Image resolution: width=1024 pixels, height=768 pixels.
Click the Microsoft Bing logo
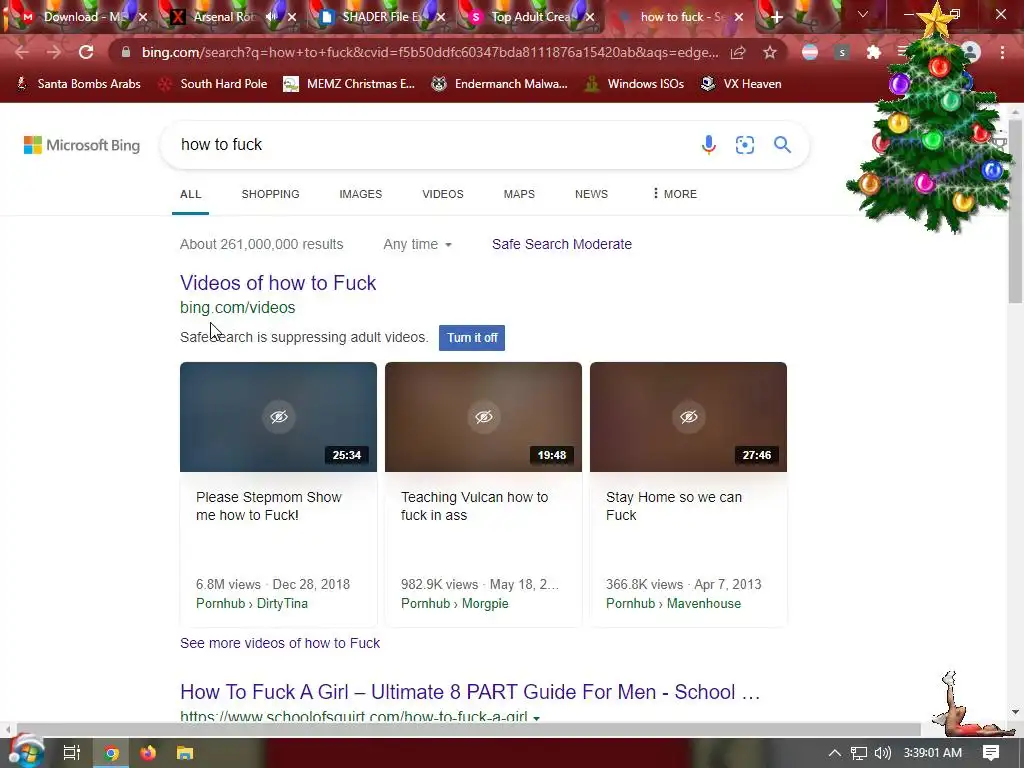[x=82, y=145]
